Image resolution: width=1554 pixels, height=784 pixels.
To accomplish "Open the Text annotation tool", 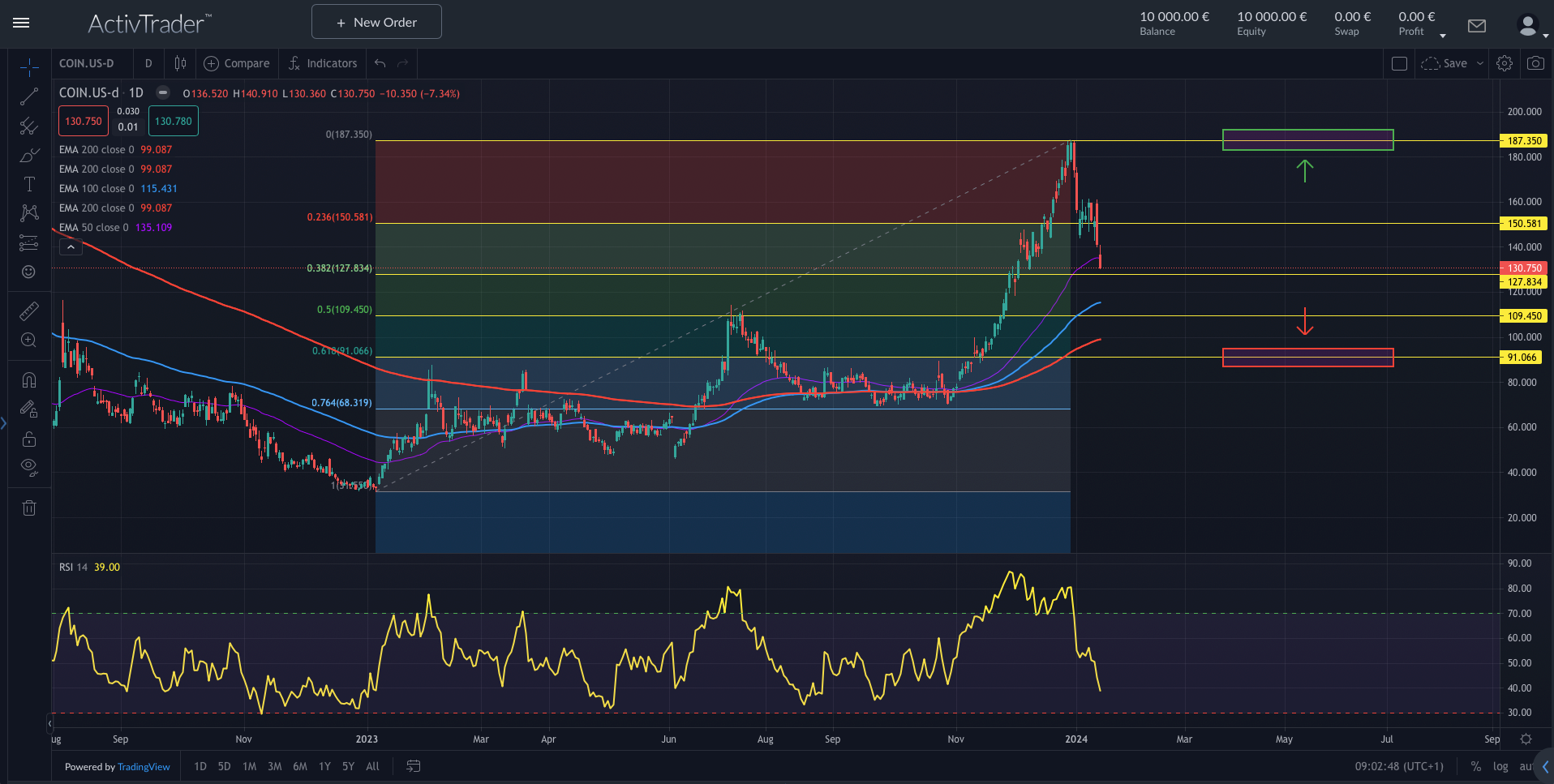I will (x=29, y=184).
